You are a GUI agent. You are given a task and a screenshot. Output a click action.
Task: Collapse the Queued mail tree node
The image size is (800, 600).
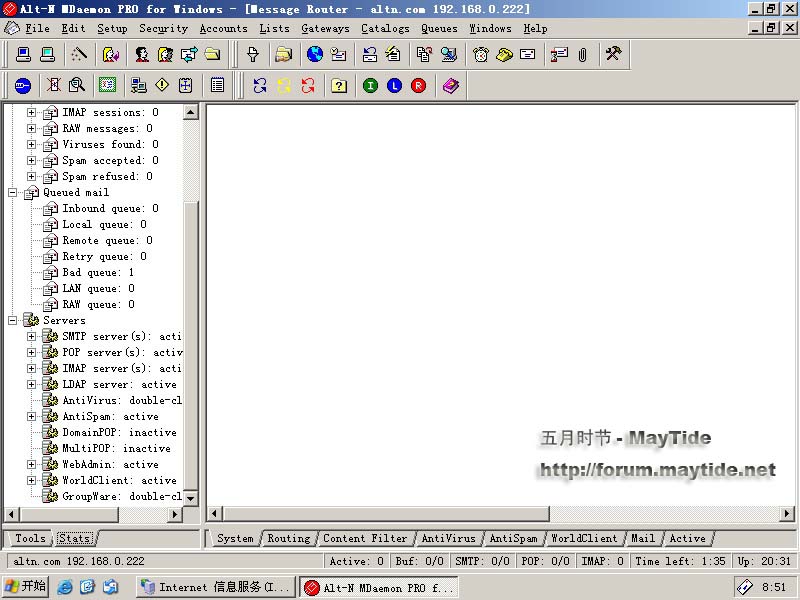13,192
